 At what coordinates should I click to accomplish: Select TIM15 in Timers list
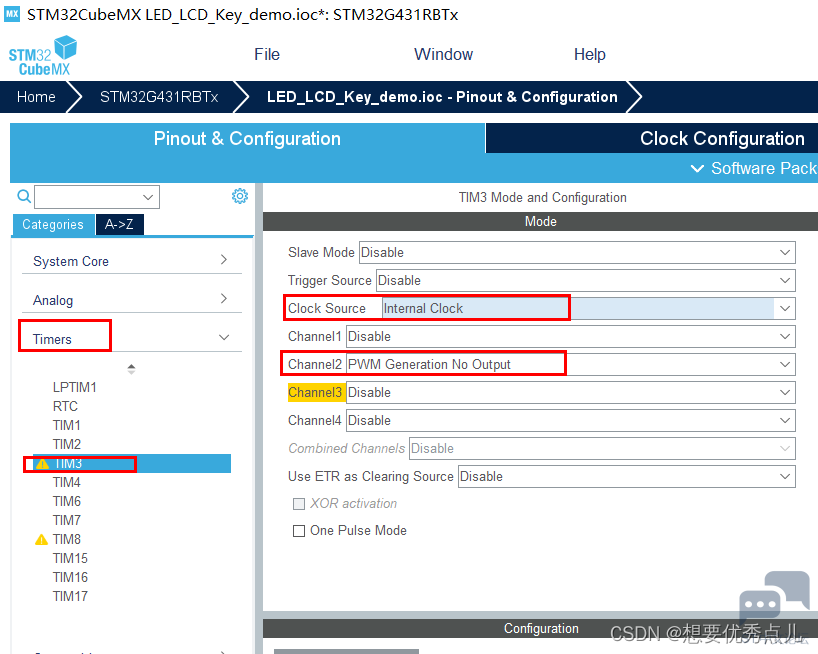point(70,559)
